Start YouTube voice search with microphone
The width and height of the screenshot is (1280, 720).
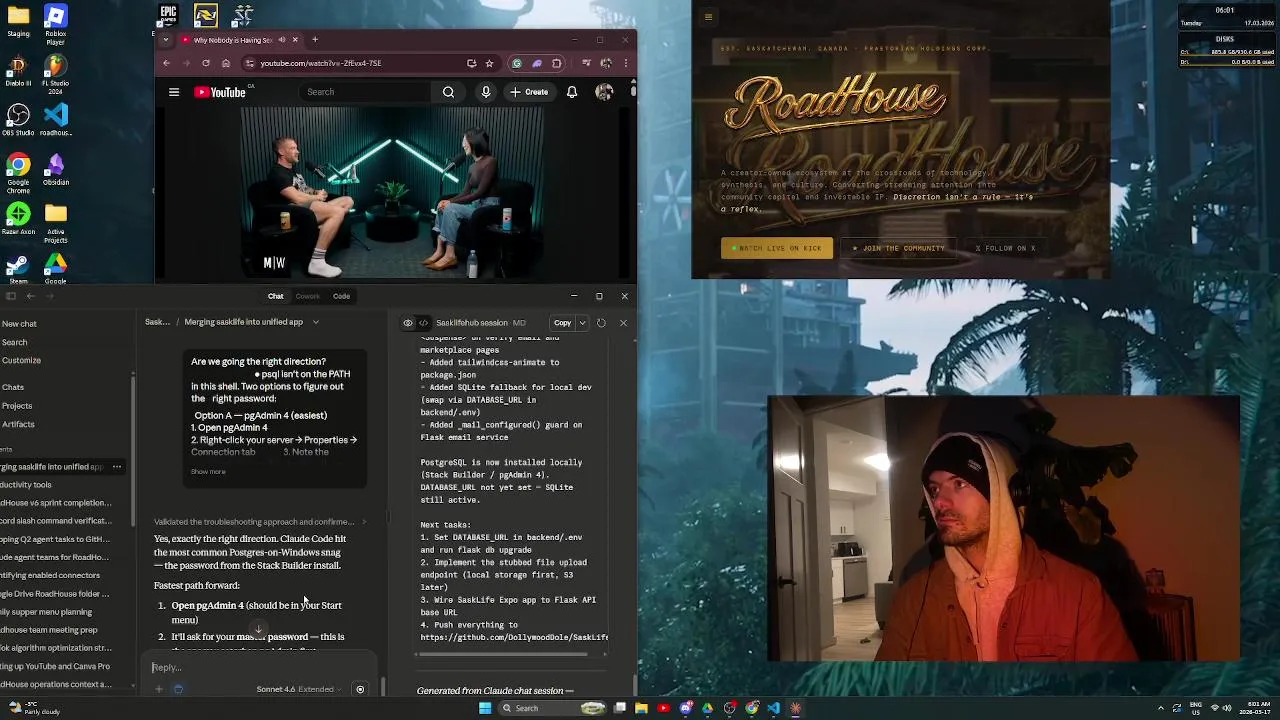[x=486, y=92]
